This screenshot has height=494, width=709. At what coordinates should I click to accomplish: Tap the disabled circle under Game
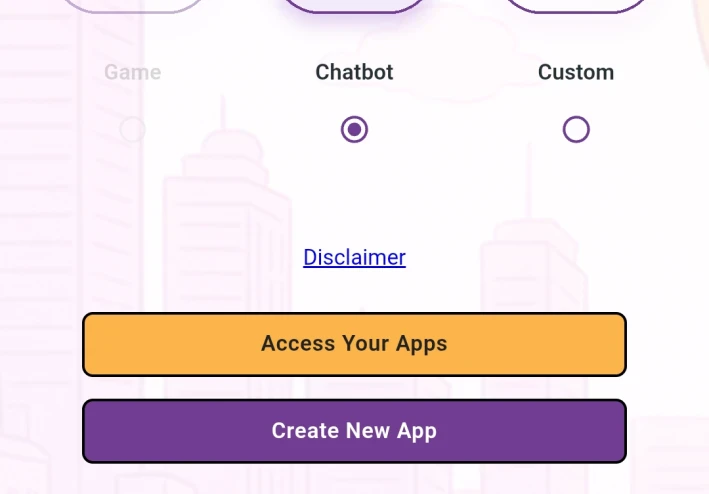[x=132, y=130]
